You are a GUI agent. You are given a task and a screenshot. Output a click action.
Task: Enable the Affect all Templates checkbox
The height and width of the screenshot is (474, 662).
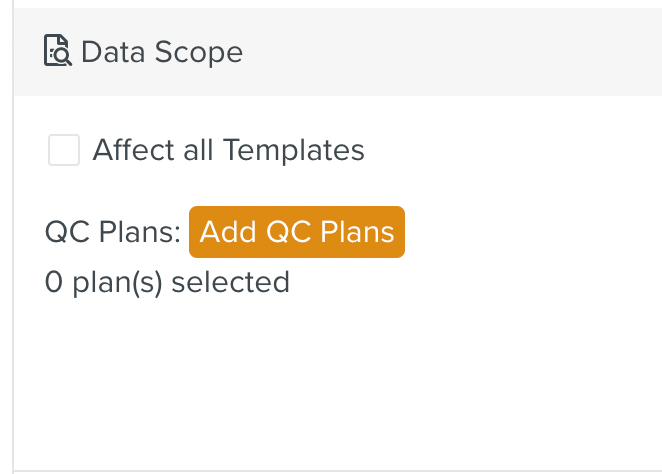point(64,151)
